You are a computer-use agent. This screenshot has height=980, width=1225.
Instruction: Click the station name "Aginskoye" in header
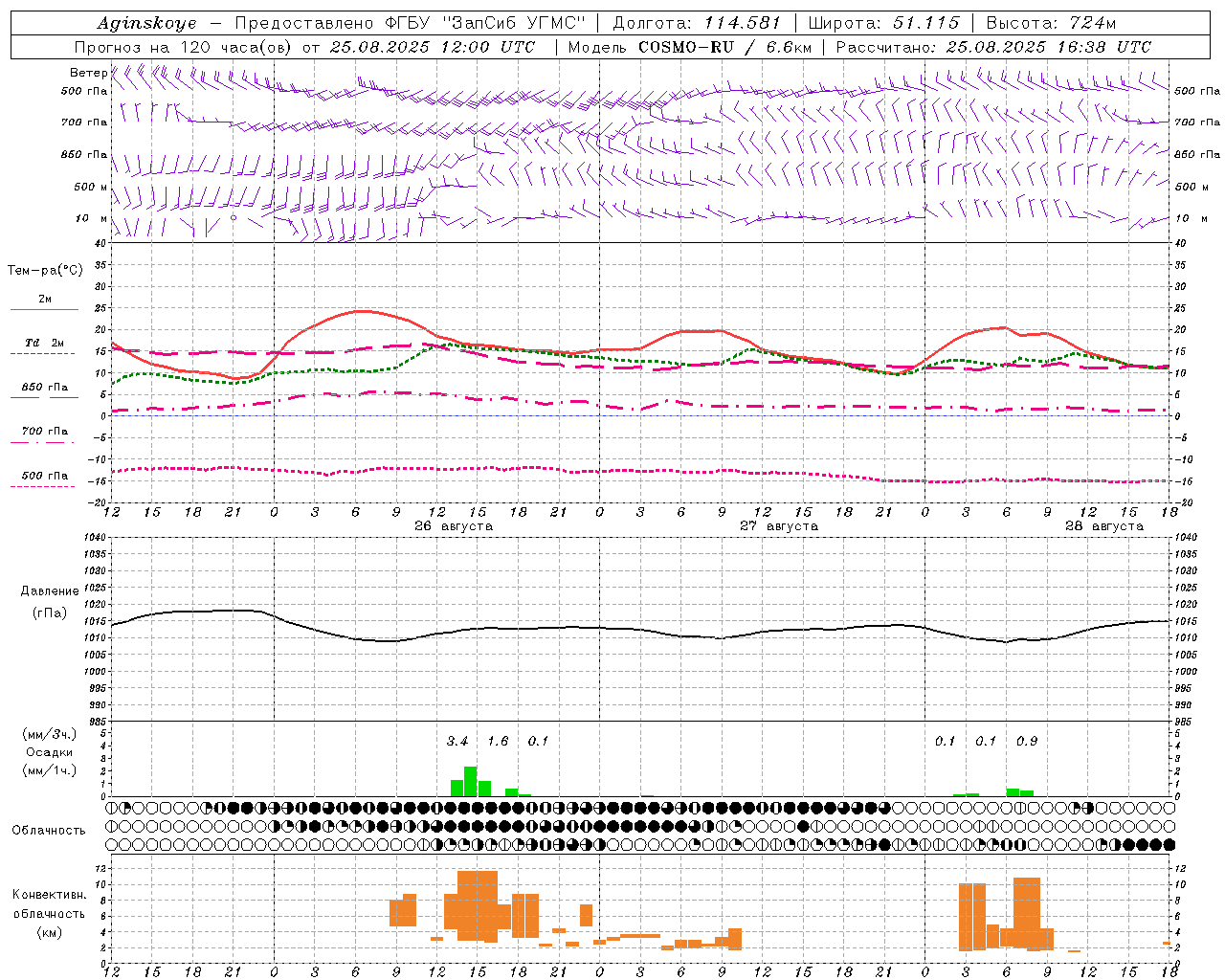point(146,23)
